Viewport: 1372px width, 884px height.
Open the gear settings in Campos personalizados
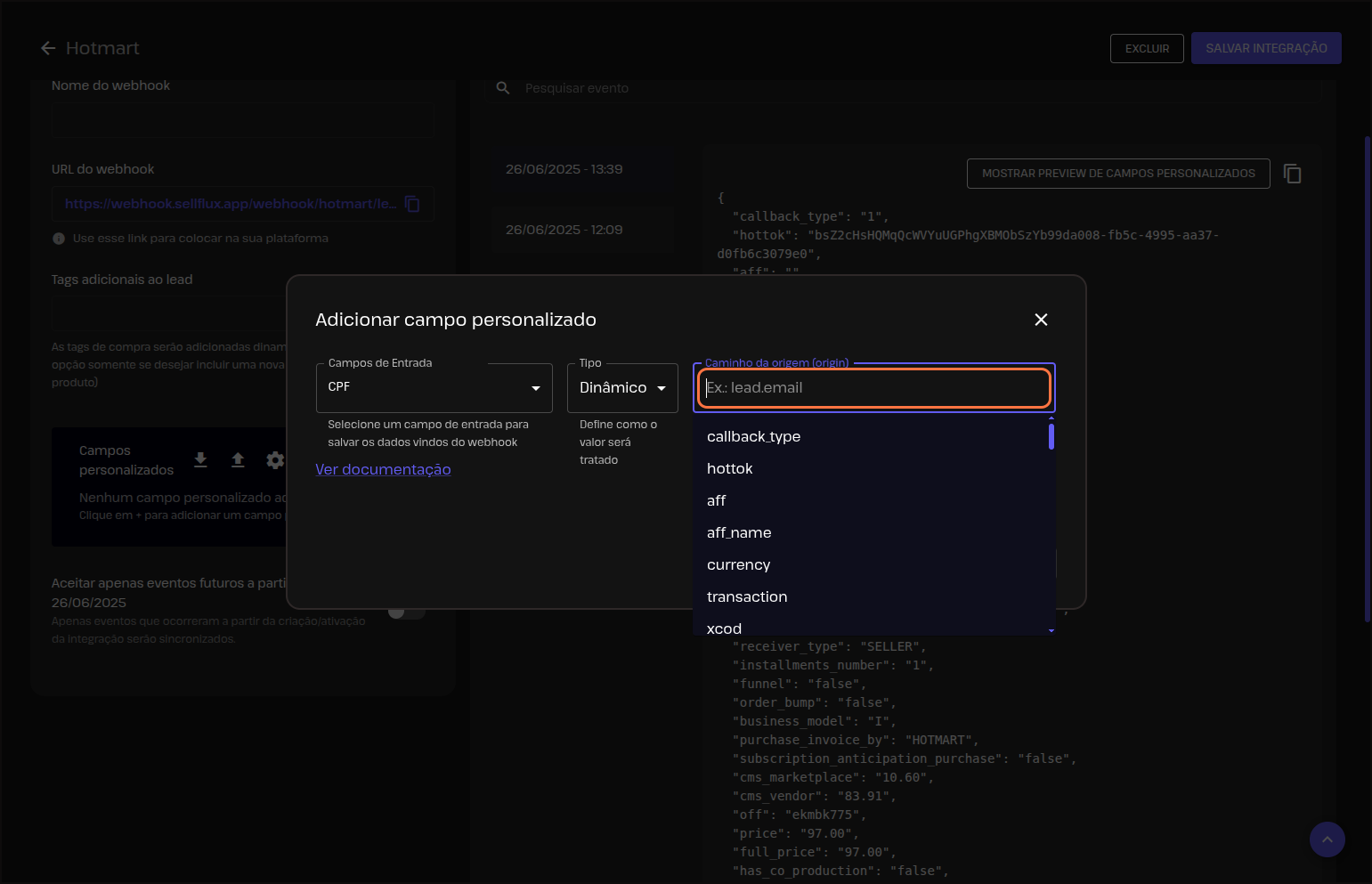point(275,459)
